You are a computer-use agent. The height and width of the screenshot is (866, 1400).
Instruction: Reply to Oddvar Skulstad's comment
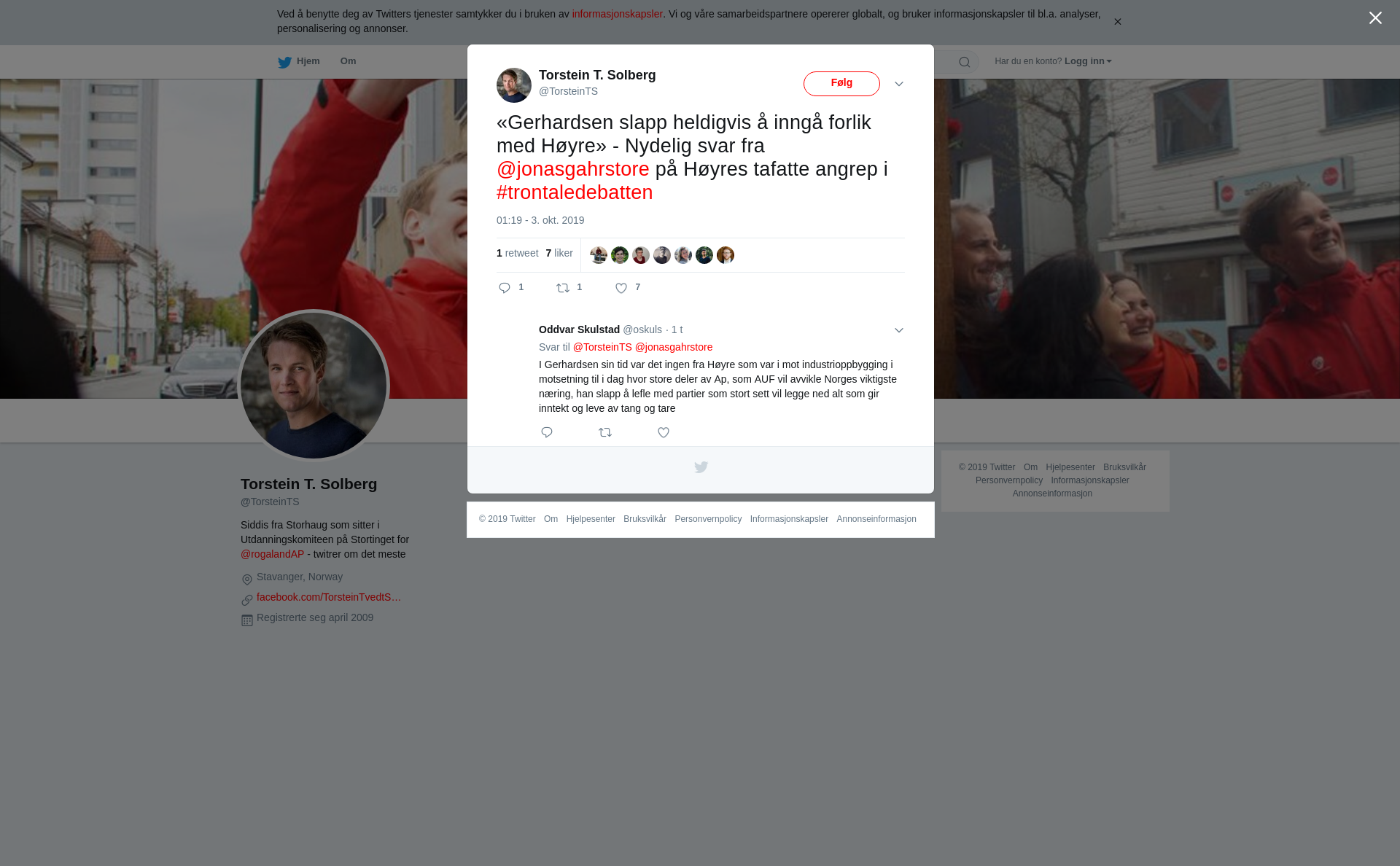click(547, 432)
